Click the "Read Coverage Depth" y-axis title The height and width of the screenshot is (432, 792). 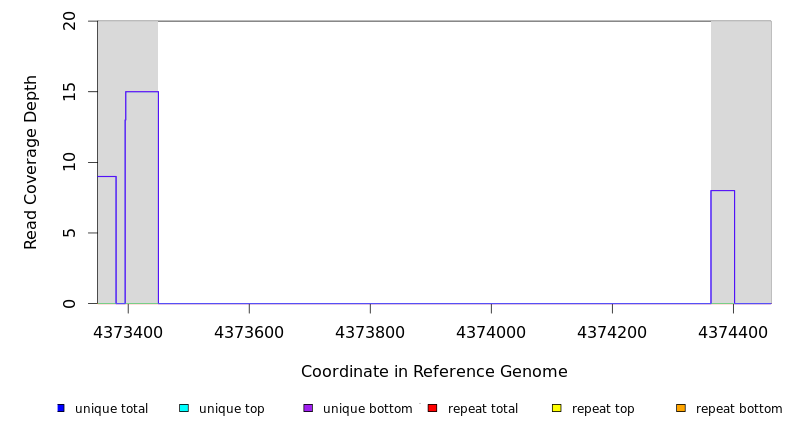tap(31, 162)
